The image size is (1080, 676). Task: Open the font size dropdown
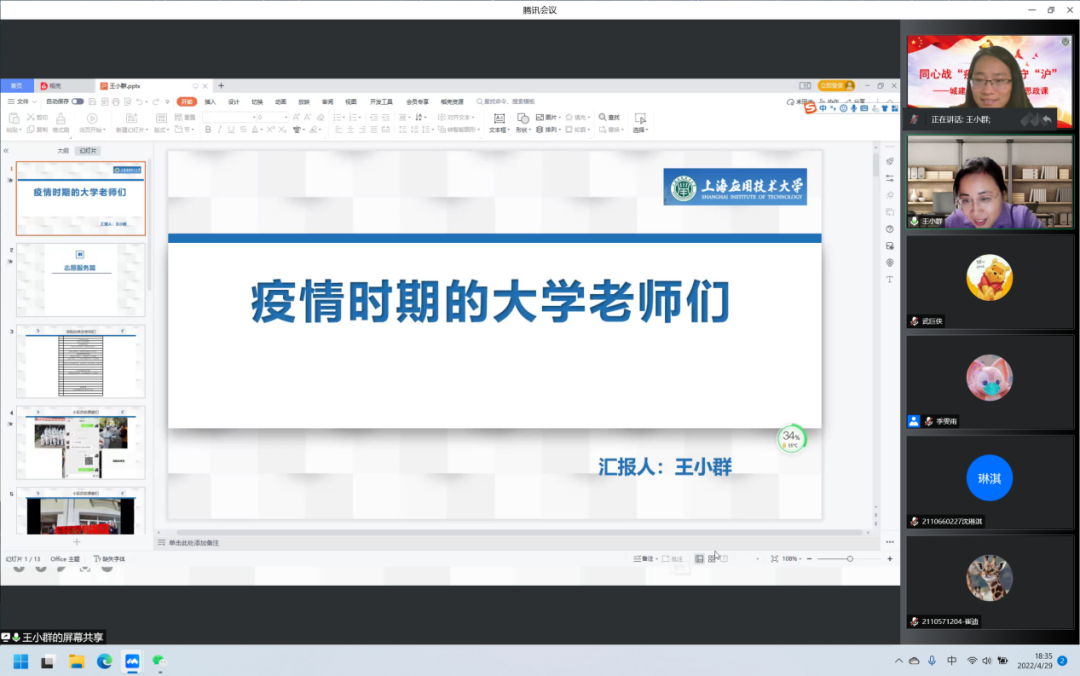tap(286, 116)
